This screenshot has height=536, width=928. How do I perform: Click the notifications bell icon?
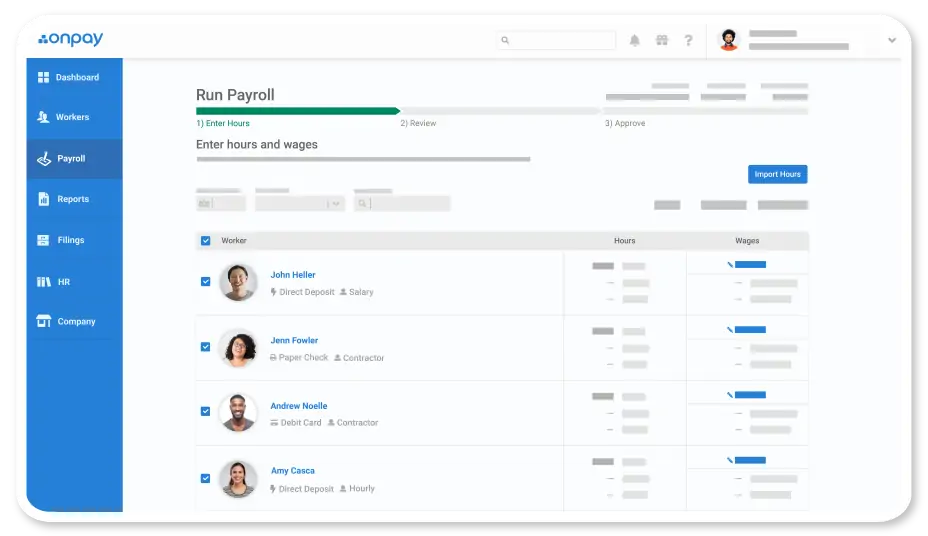634,41
